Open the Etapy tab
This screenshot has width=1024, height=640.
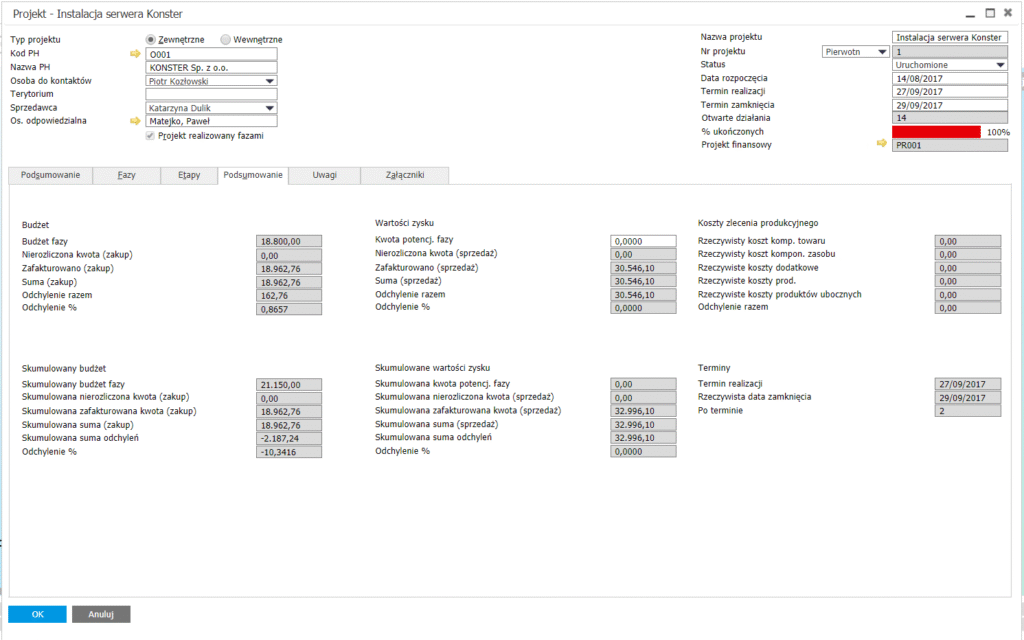[x=188, y=175]
